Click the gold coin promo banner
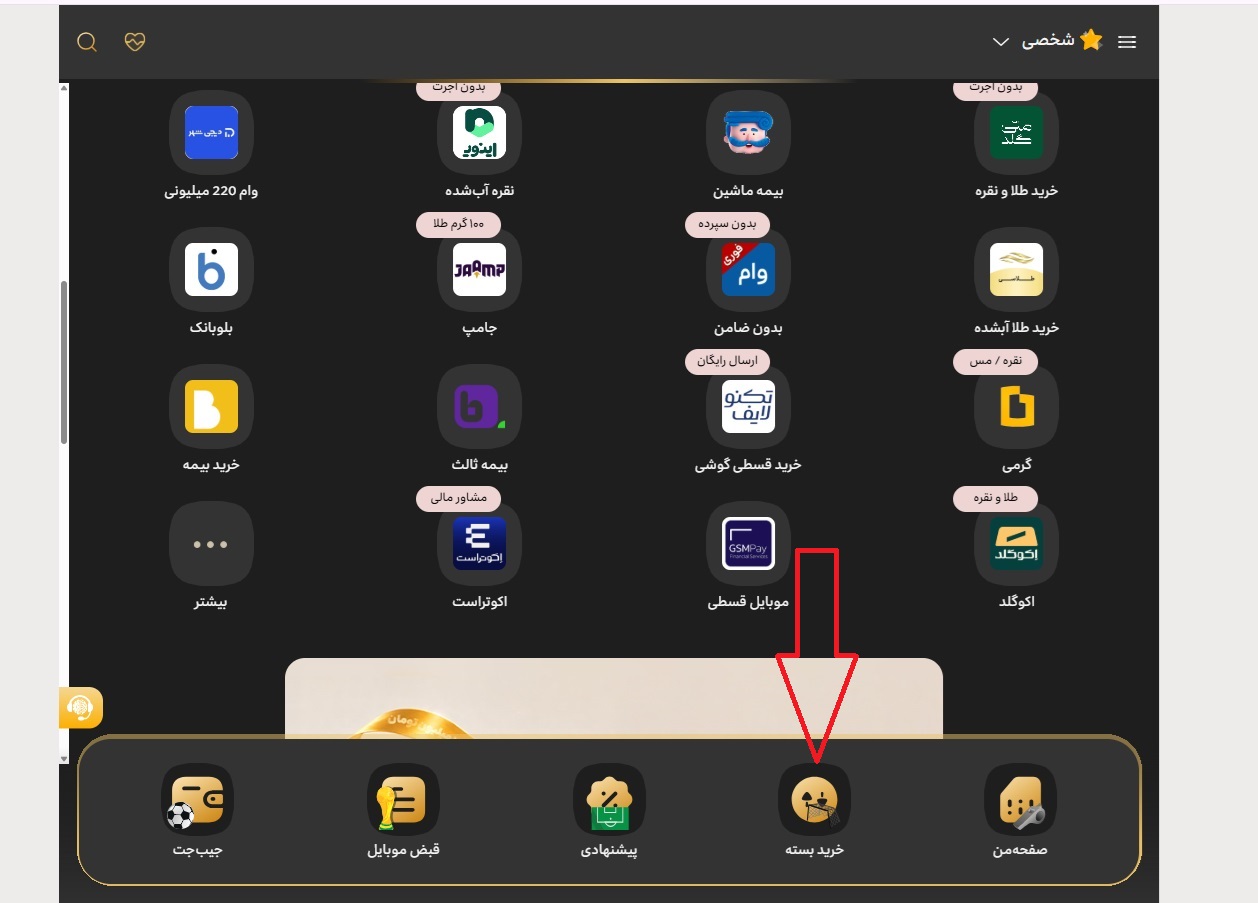This screenshot has height=903, width=1258. tap(614, 697)
